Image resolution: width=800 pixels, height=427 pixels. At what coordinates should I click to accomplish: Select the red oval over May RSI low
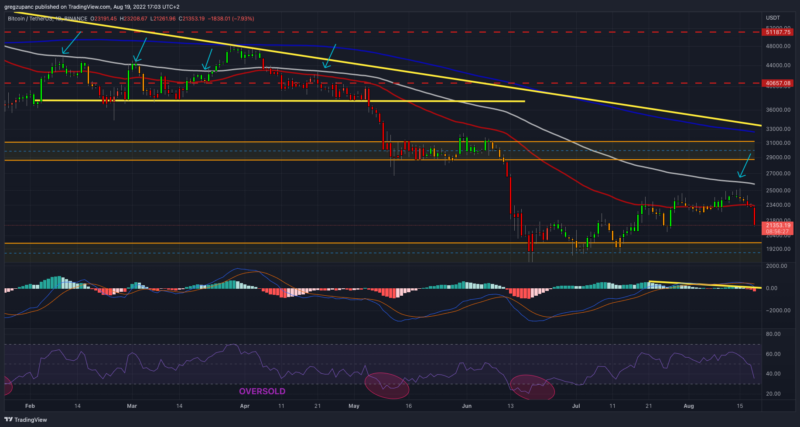pyautogui.click(x=387, y=382)
